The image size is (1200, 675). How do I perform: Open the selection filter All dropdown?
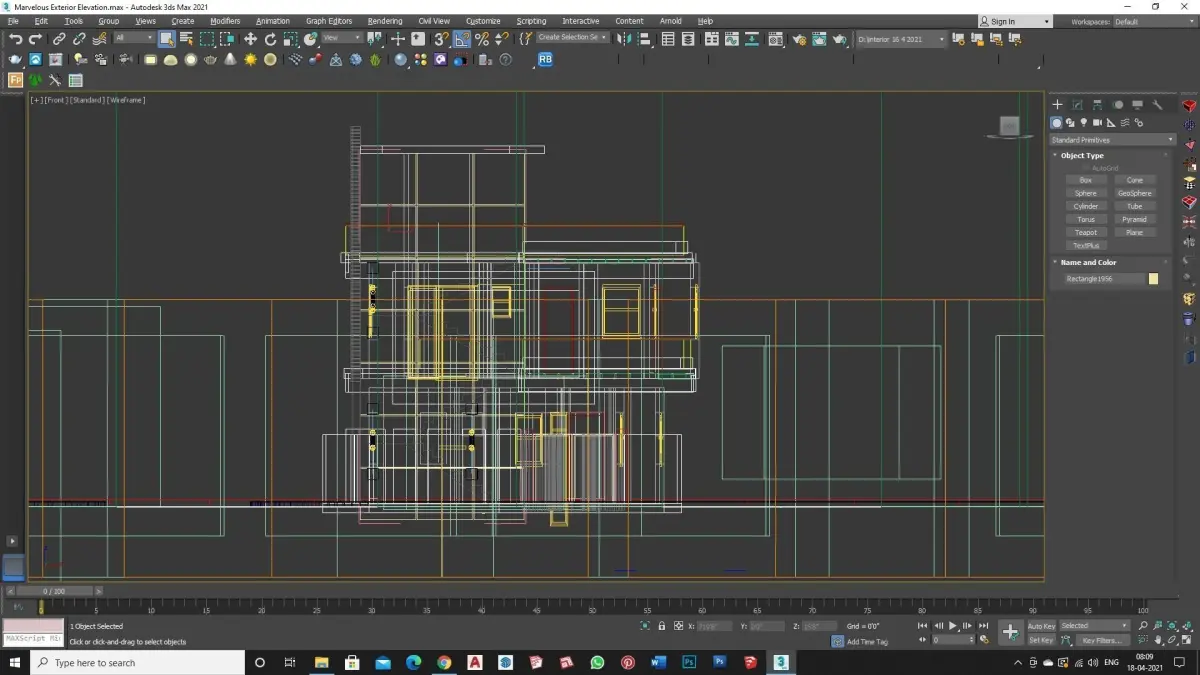pos(133,38)
